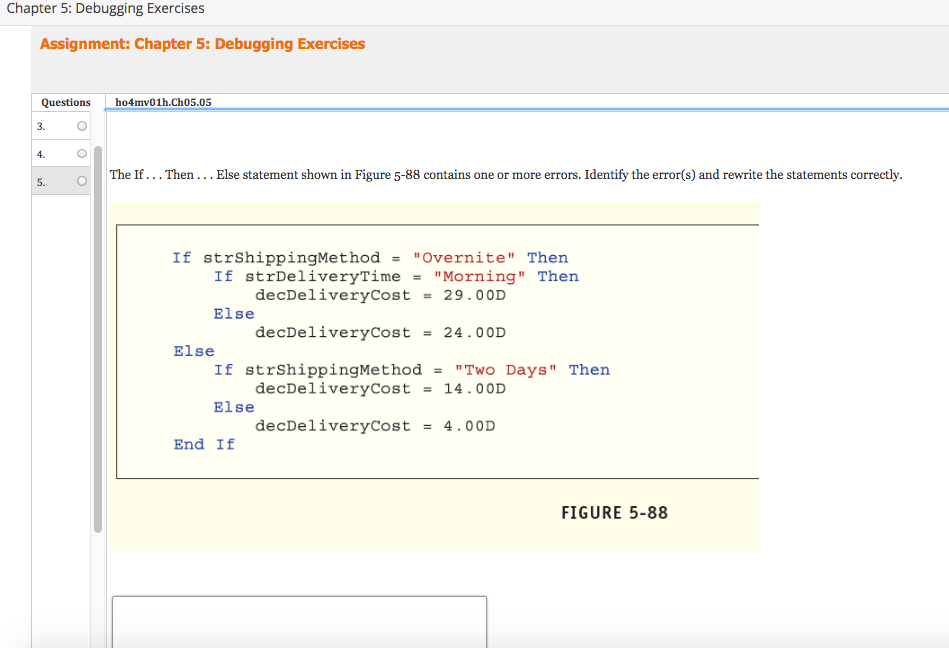Click the End If line

coord(204,445)
